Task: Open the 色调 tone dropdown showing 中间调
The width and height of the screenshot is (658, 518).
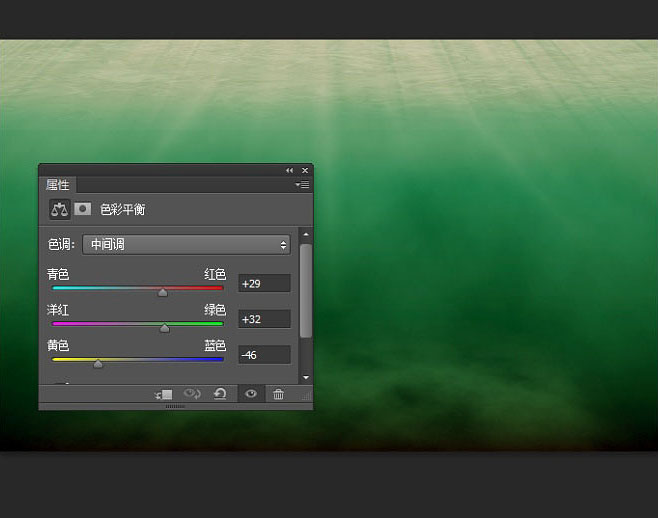Action: (x=186, y=245)
